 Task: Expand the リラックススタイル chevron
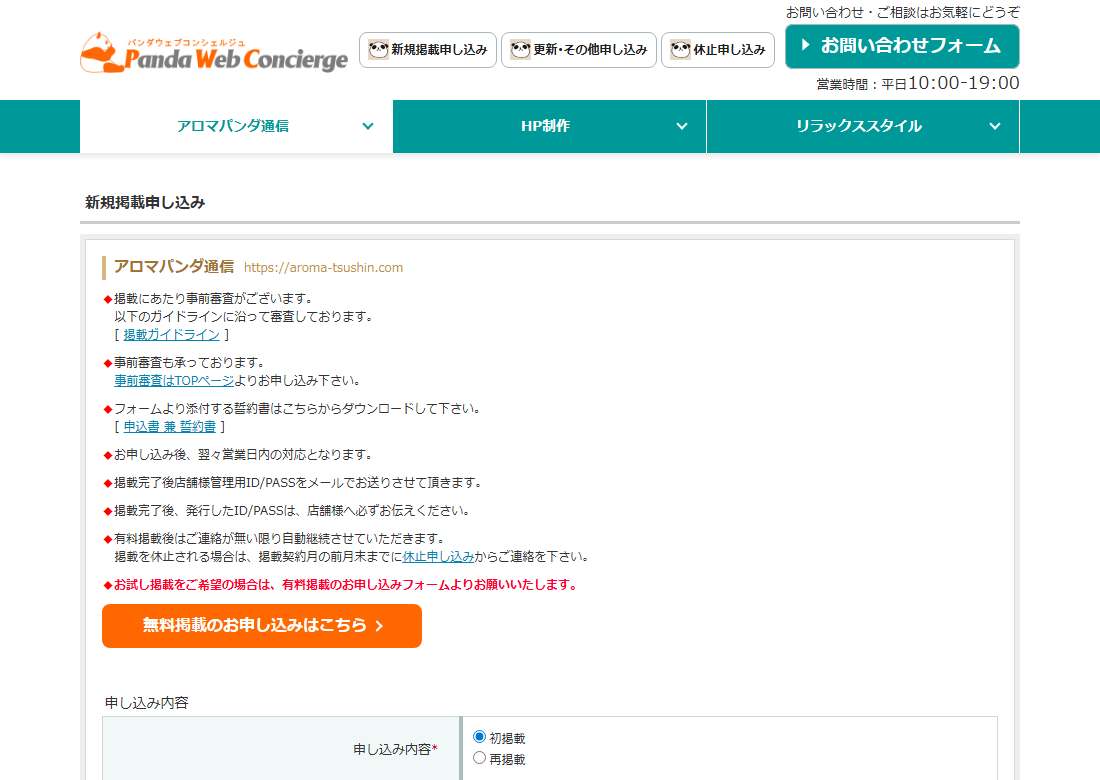(x=995, y=126)
